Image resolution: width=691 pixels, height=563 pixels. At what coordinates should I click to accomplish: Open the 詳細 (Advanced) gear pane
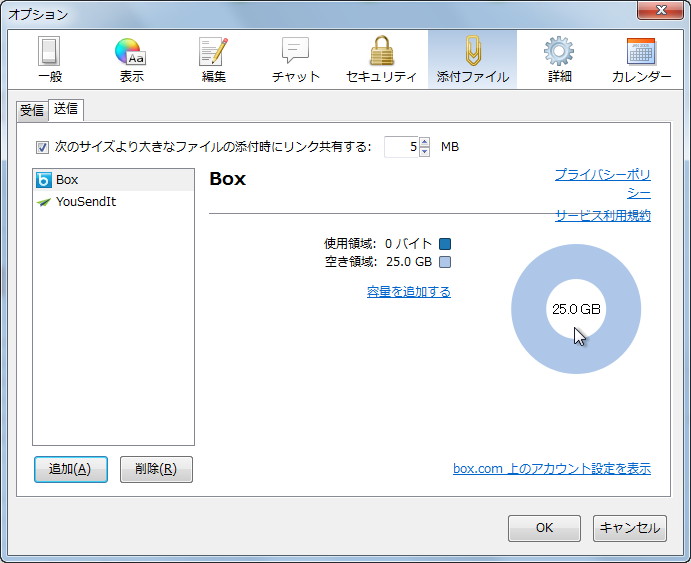pyautogui.click(x=559, y=60)
